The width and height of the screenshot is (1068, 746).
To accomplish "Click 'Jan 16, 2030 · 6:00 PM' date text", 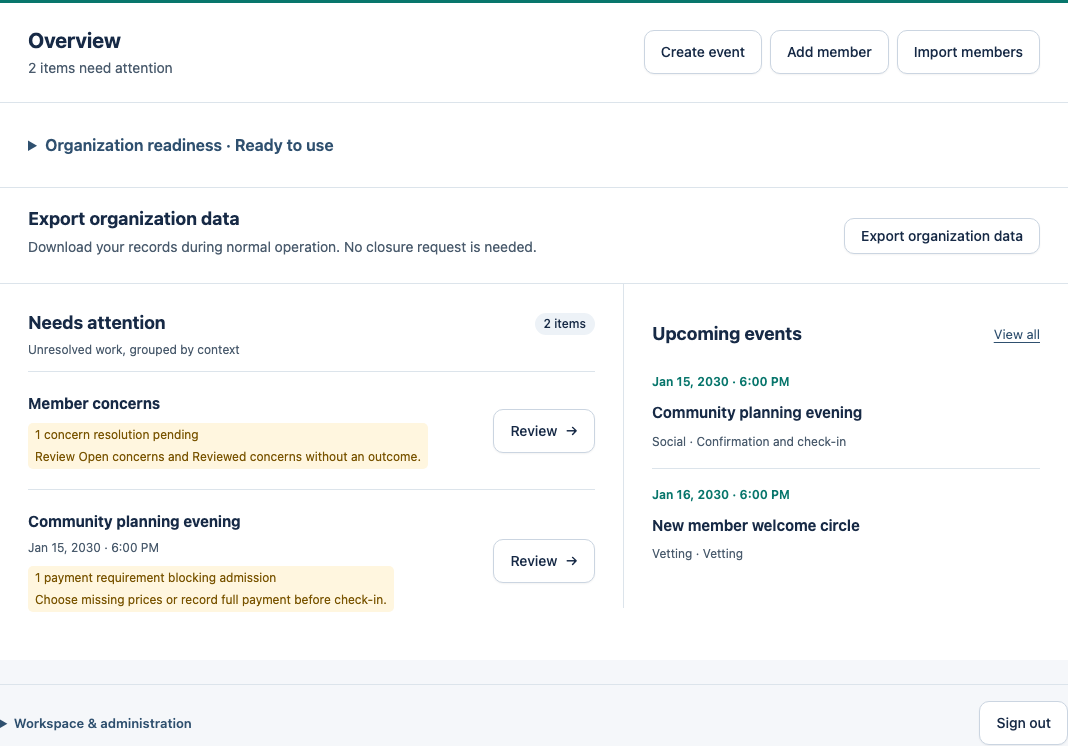I will (x=721, y=495).
